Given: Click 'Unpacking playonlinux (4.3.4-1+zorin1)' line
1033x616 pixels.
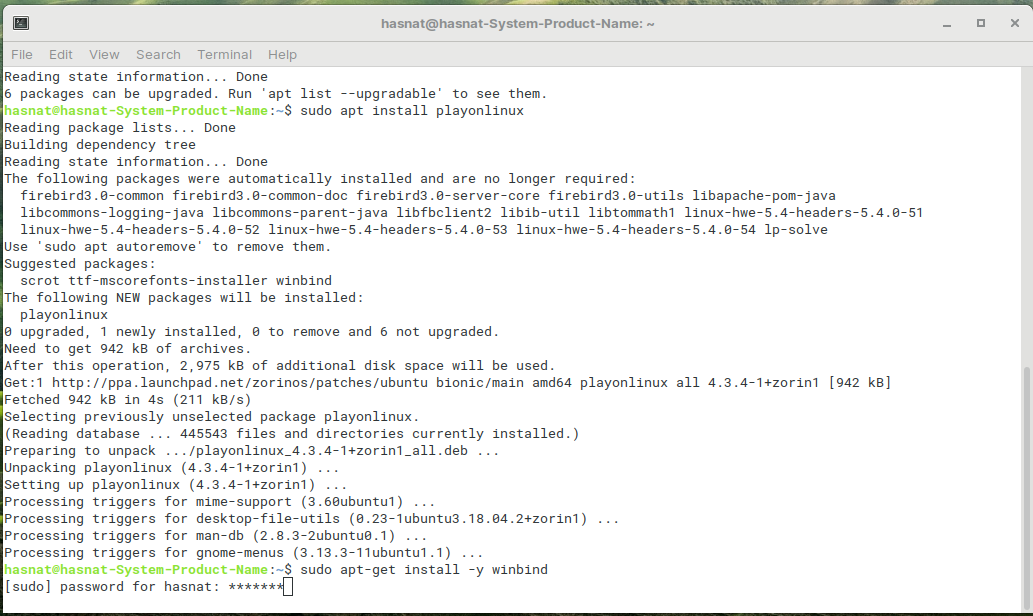Looking at the screenshot, I should tap(171, 468).
